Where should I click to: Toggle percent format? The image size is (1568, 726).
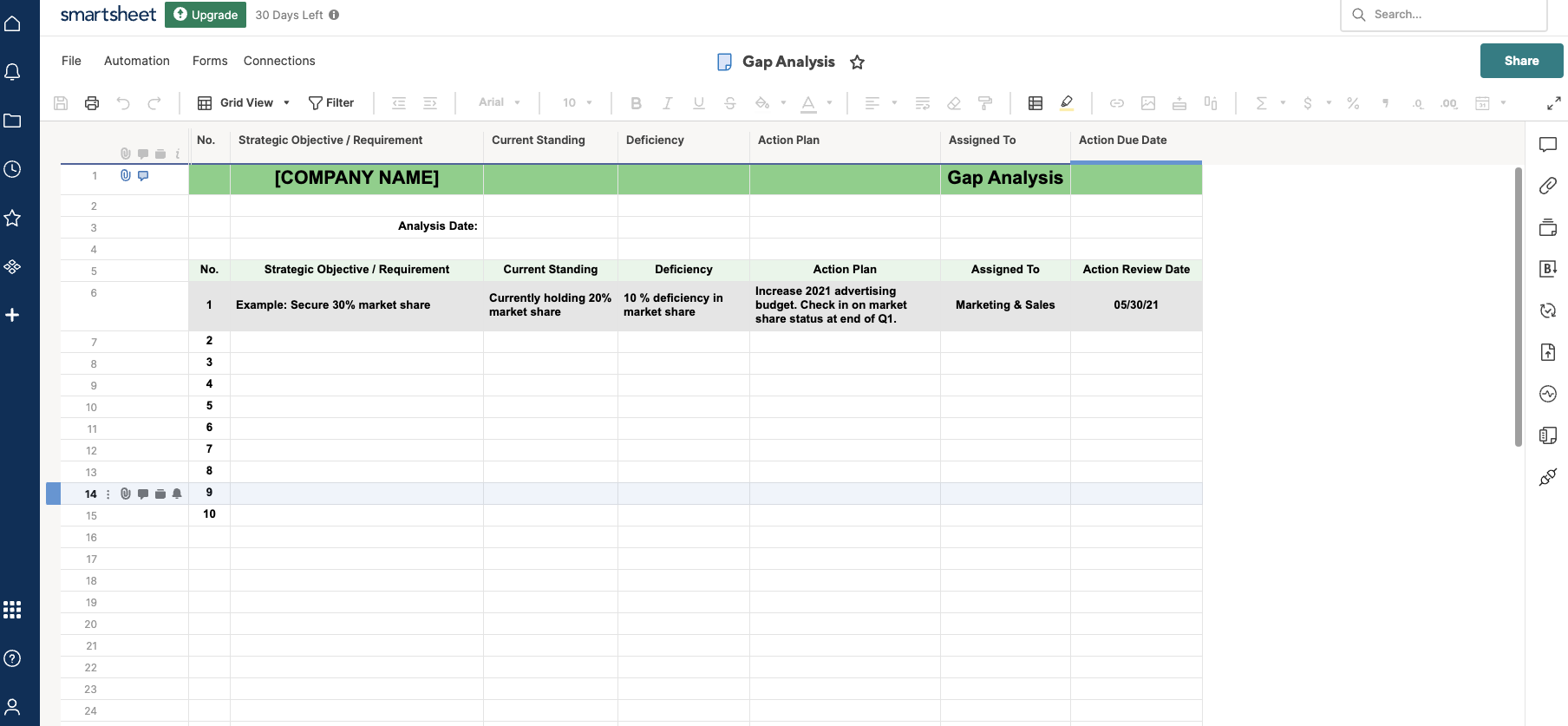(1353, 103)
